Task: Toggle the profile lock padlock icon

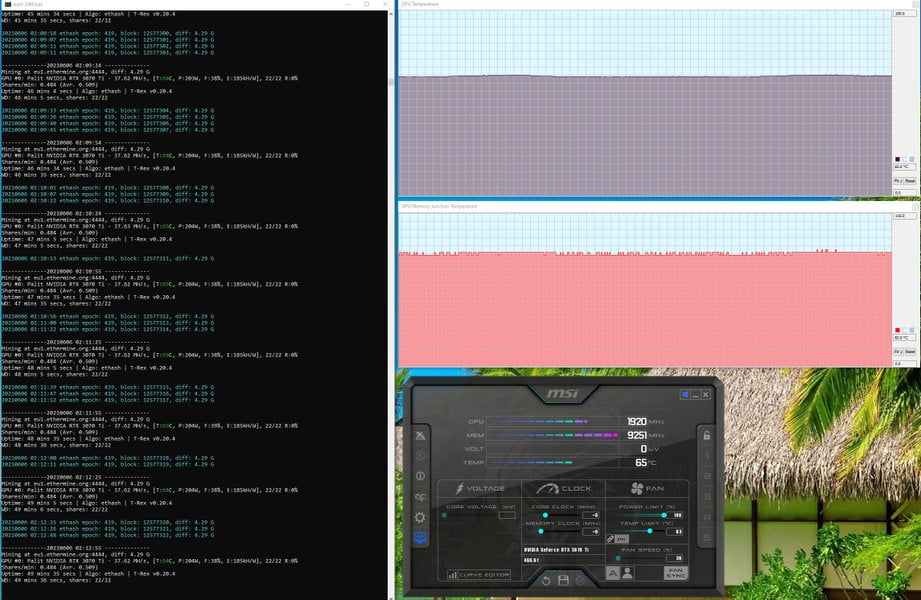Action: pos(707,435)
